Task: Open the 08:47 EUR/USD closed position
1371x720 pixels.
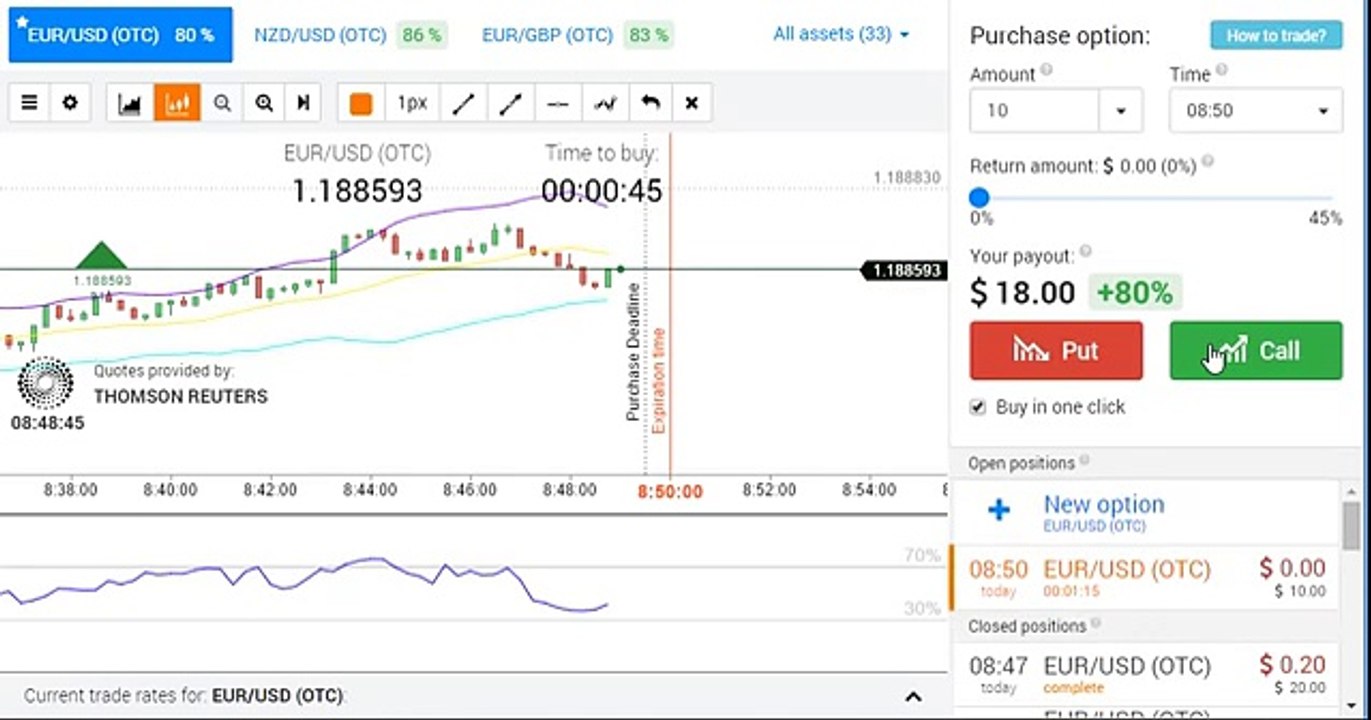Action: (1144, 674)
